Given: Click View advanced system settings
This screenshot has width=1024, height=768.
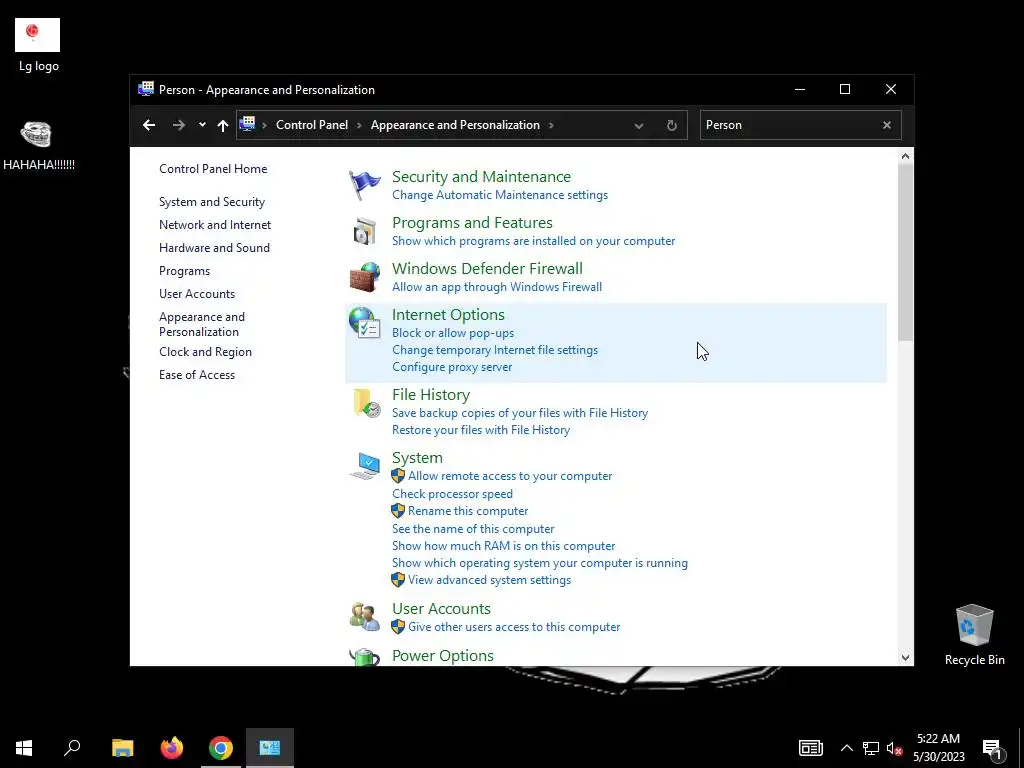Looking at the screenshot, I should point(489,580).
